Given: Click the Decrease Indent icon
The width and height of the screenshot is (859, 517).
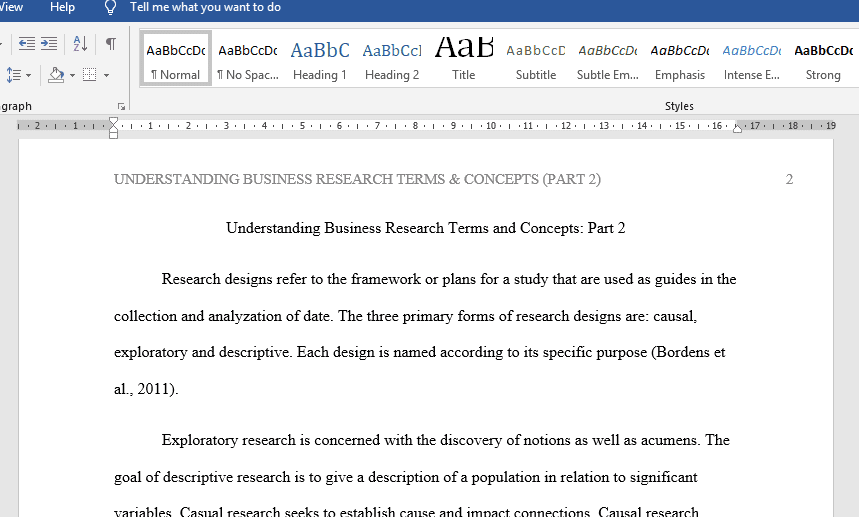Looking at the screenshot, I should pos(26,43).
